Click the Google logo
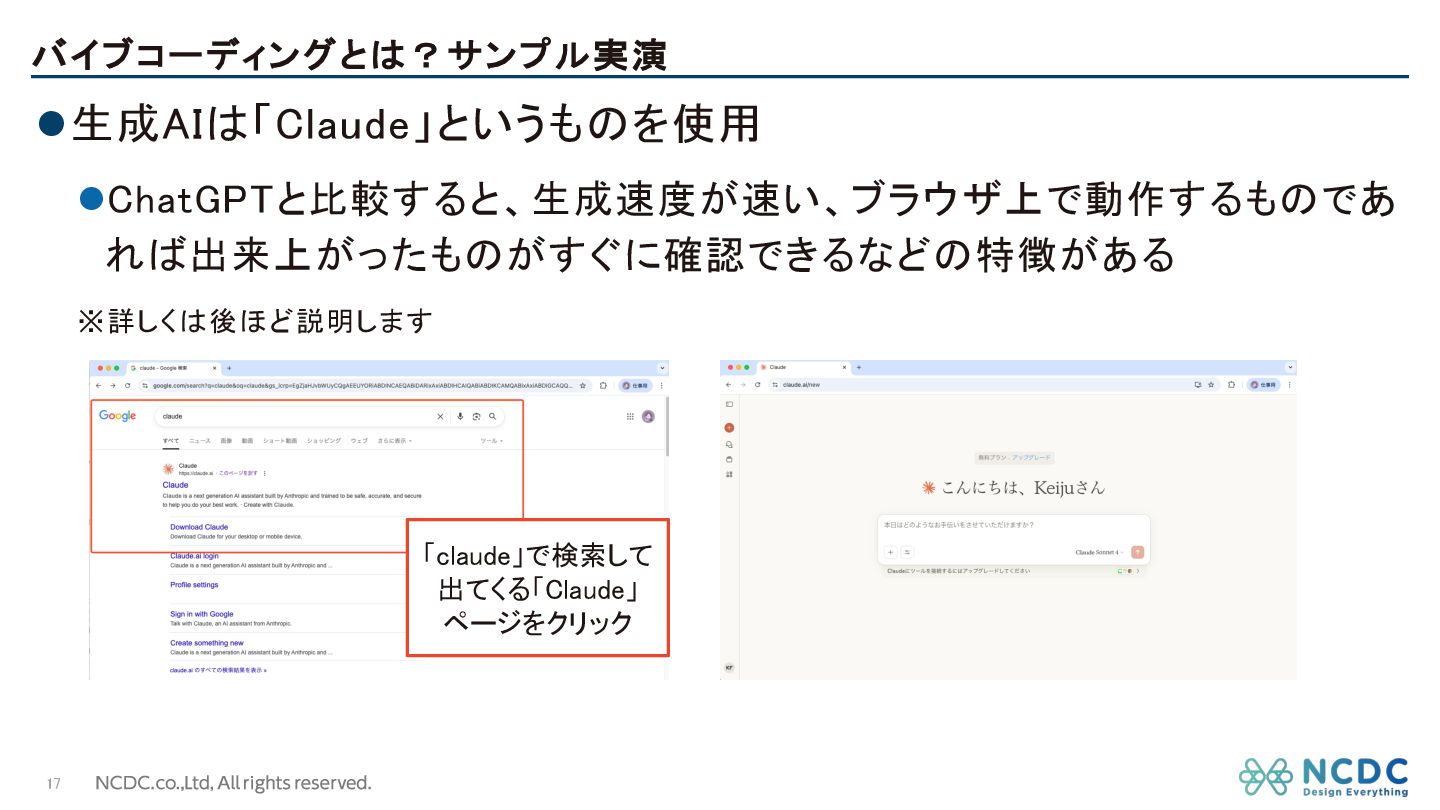1440x810 pixels. click(117, 416)
